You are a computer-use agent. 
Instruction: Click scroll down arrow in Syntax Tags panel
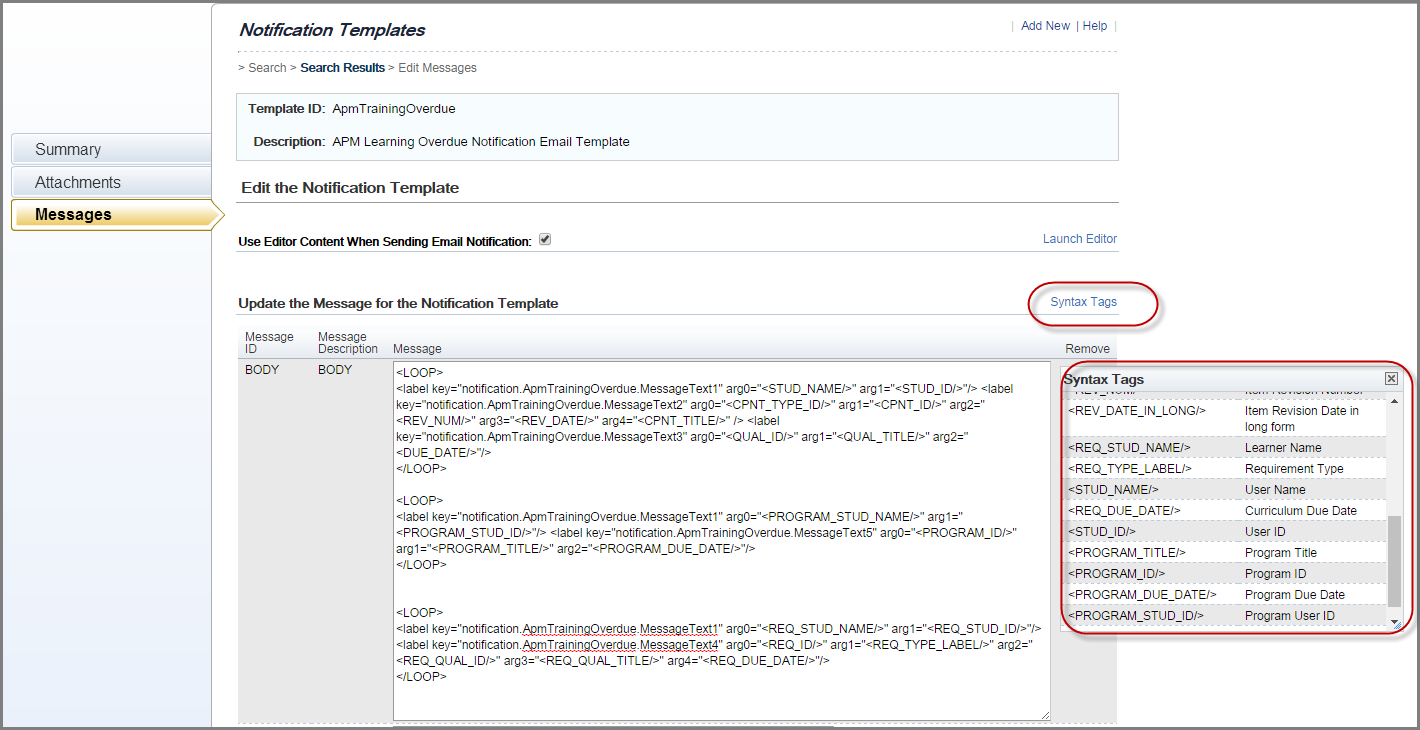click(1395, 622)
